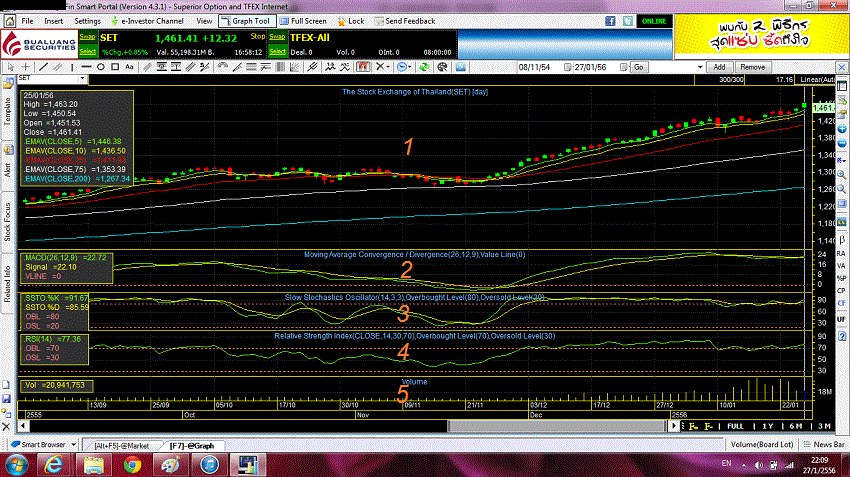Click the magnifier zoom icon on right sidebar

pos(842,175)
